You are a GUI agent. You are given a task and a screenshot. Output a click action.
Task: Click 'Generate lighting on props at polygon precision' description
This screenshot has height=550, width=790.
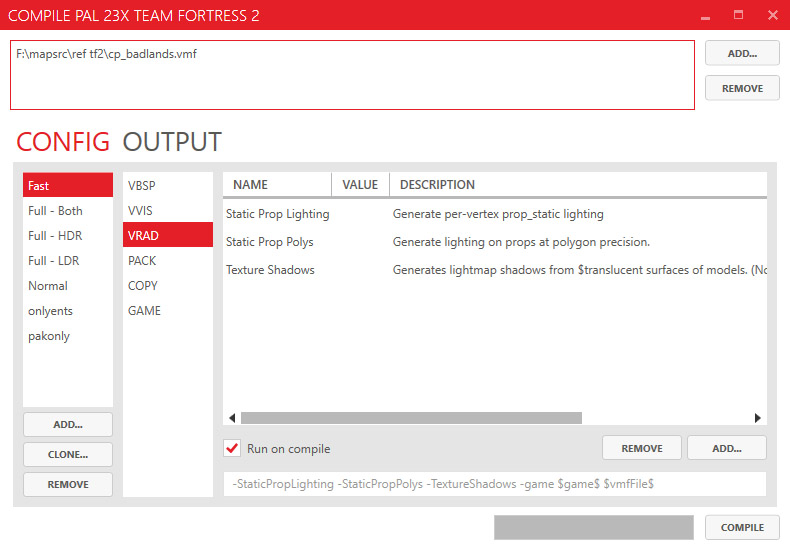click(x=521, y=242)
